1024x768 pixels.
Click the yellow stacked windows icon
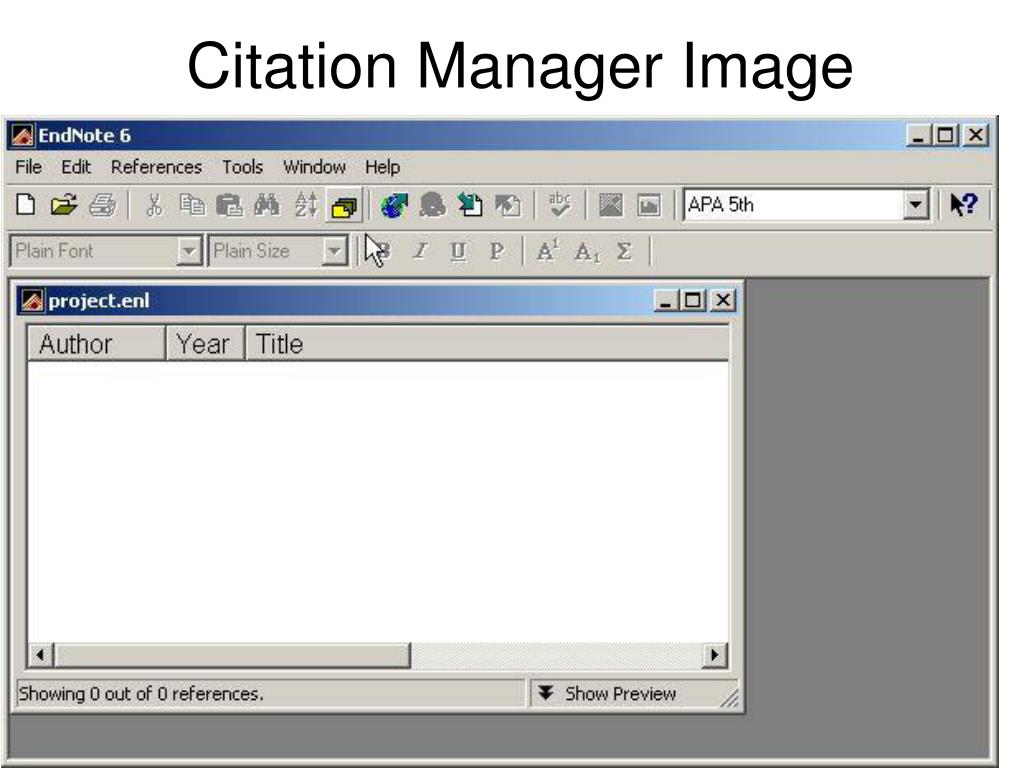(344, 206)
